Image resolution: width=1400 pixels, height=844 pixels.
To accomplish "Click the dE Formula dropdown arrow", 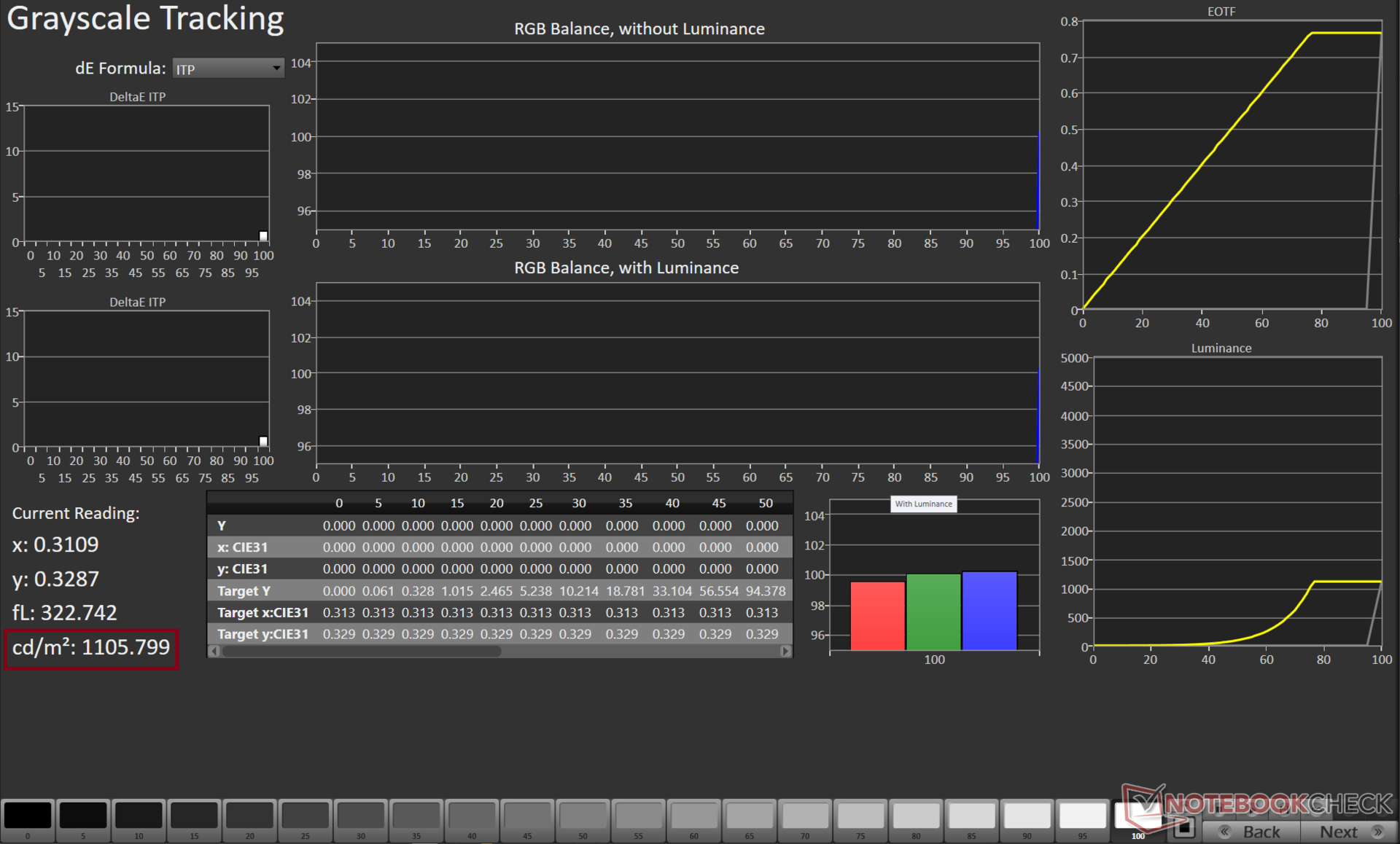I will [x=276, y=69].
